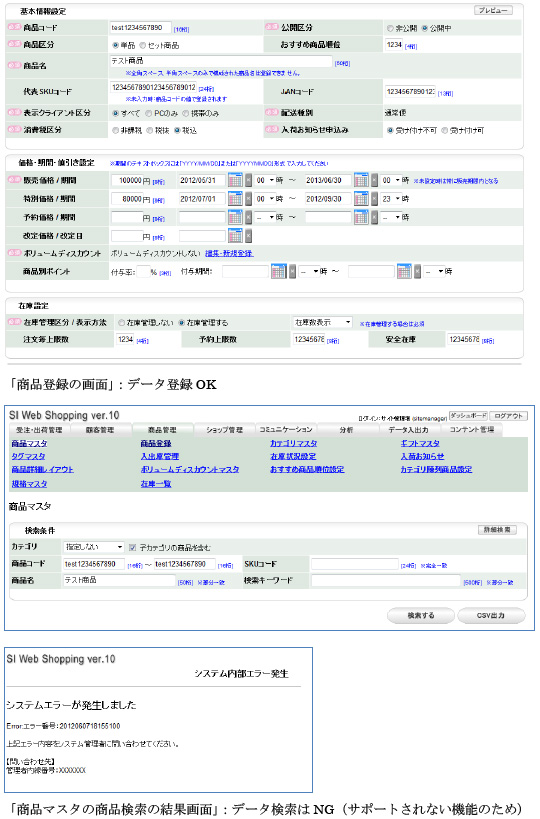The image size is (540, 819).
Task: Open 販売価格 end hour dropdown
Action: (391, 180)
